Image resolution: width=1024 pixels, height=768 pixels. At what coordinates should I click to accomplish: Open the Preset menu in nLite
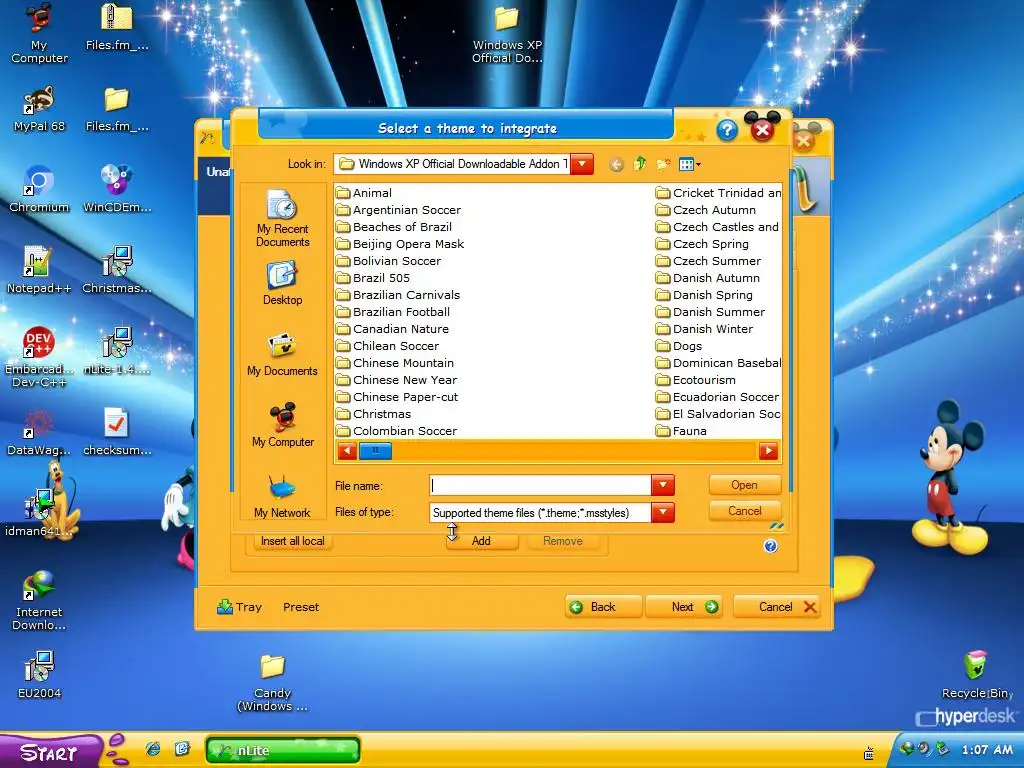(301, 607)
